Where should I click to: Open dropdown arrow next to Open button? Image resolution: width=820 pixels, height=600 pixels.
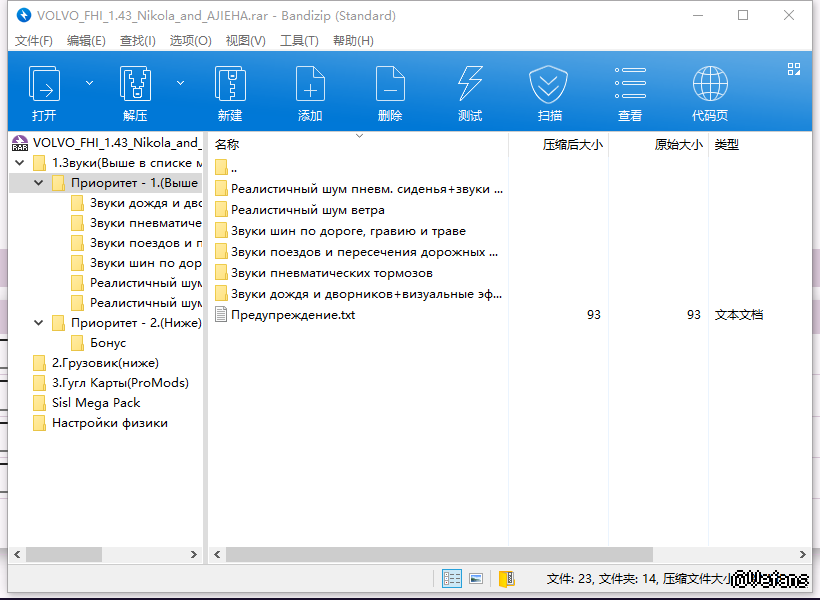89,83
